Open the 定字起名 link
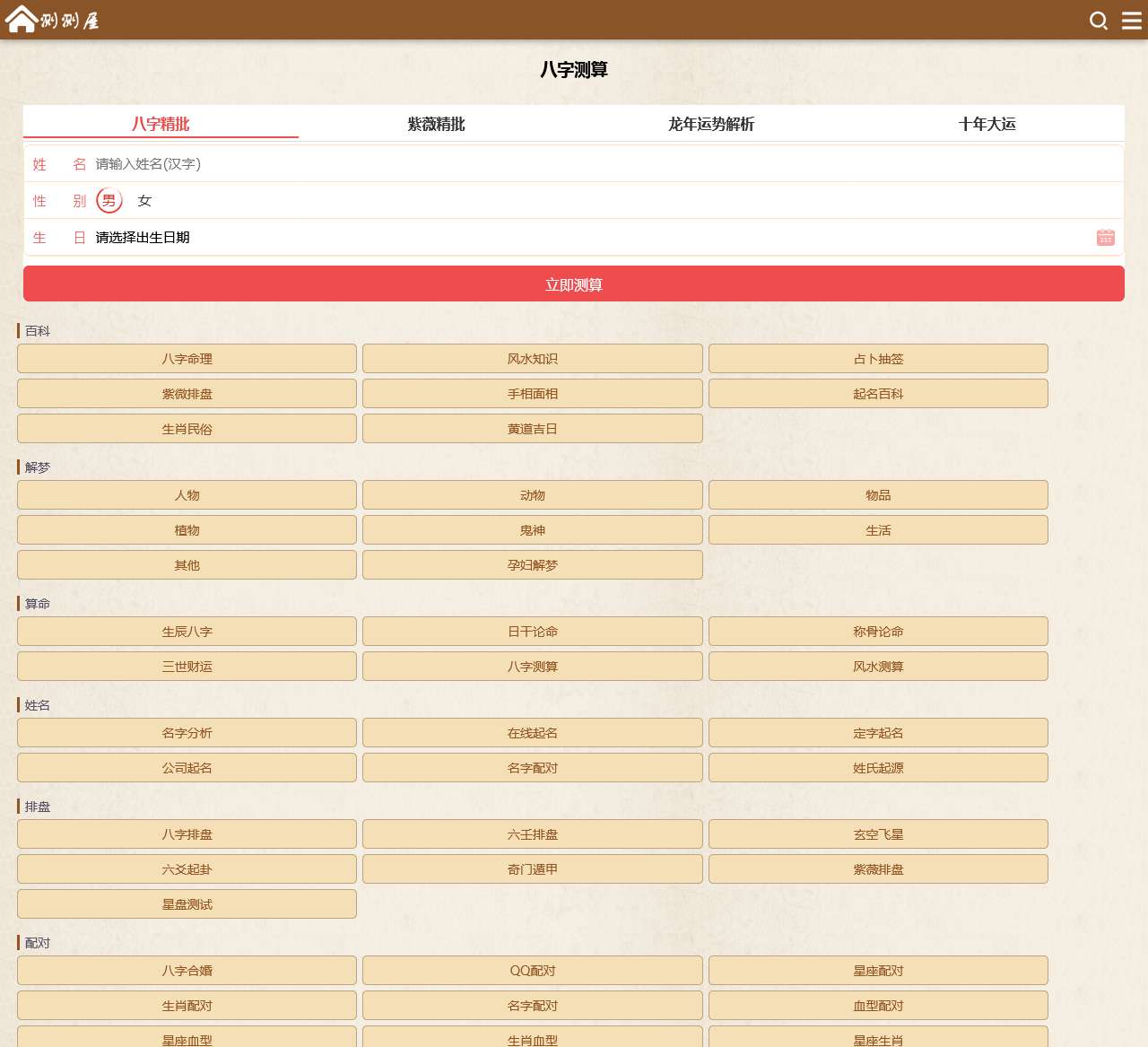The height and width of the screenshot is (1047, 1148). (x=878, y=733)
